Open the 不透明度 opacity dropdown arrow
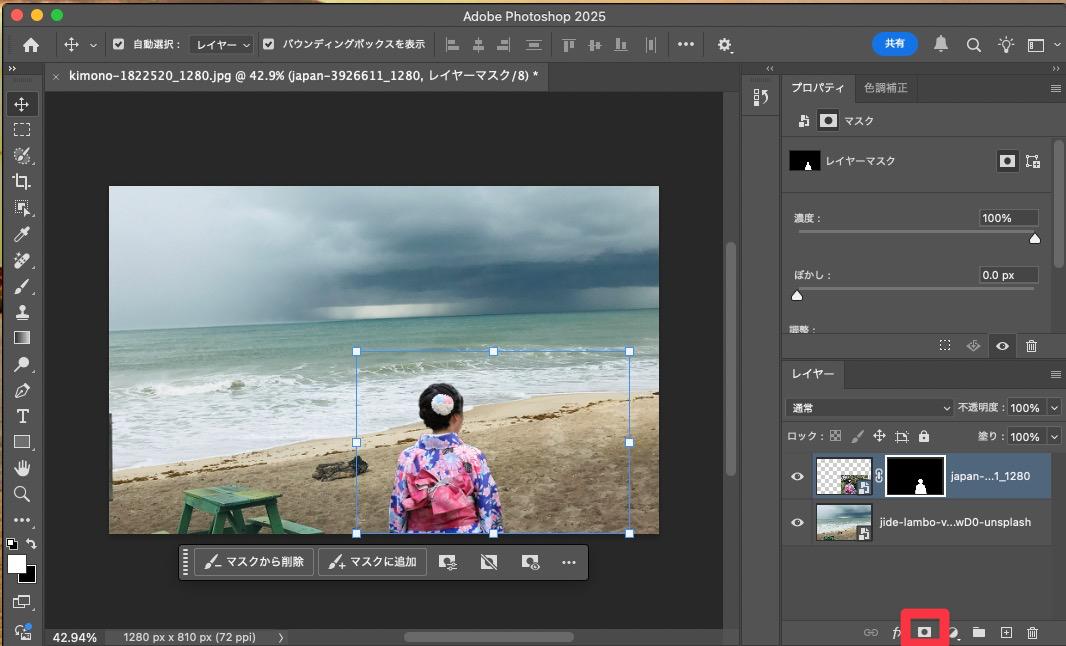 (1054, 408)
